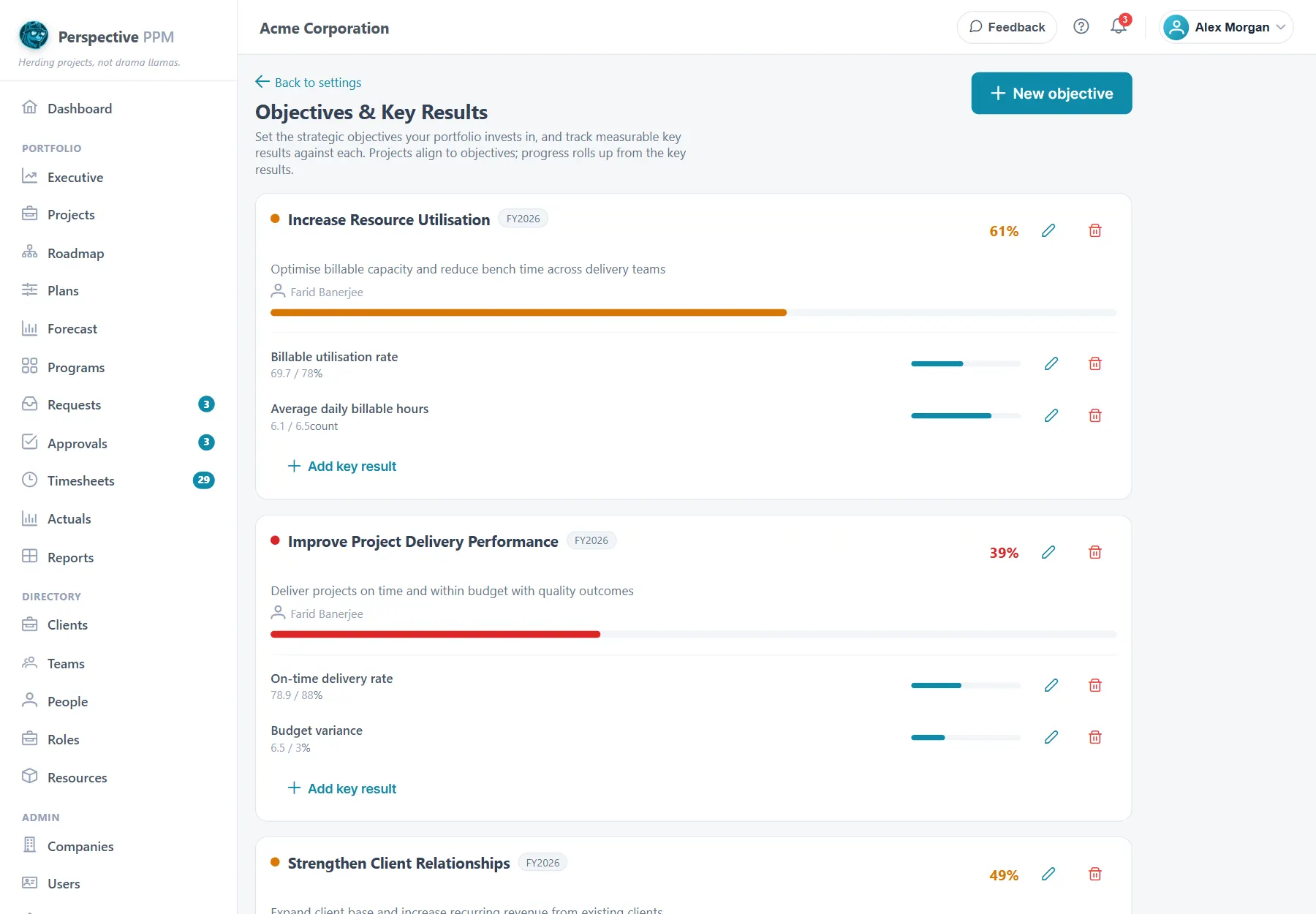
Task: Edit the Budget variance key result
Action: 1051,737
